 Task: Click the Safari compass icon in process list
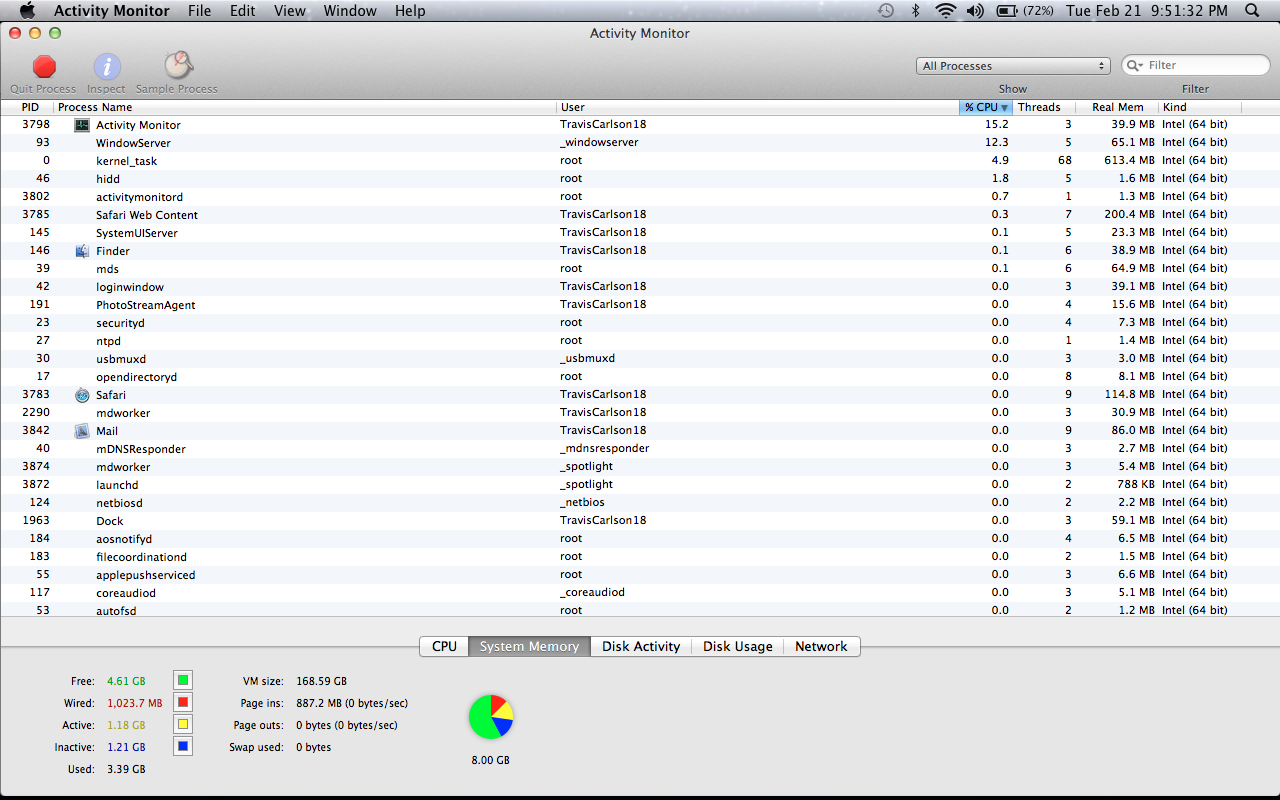(x=82, y=395)
